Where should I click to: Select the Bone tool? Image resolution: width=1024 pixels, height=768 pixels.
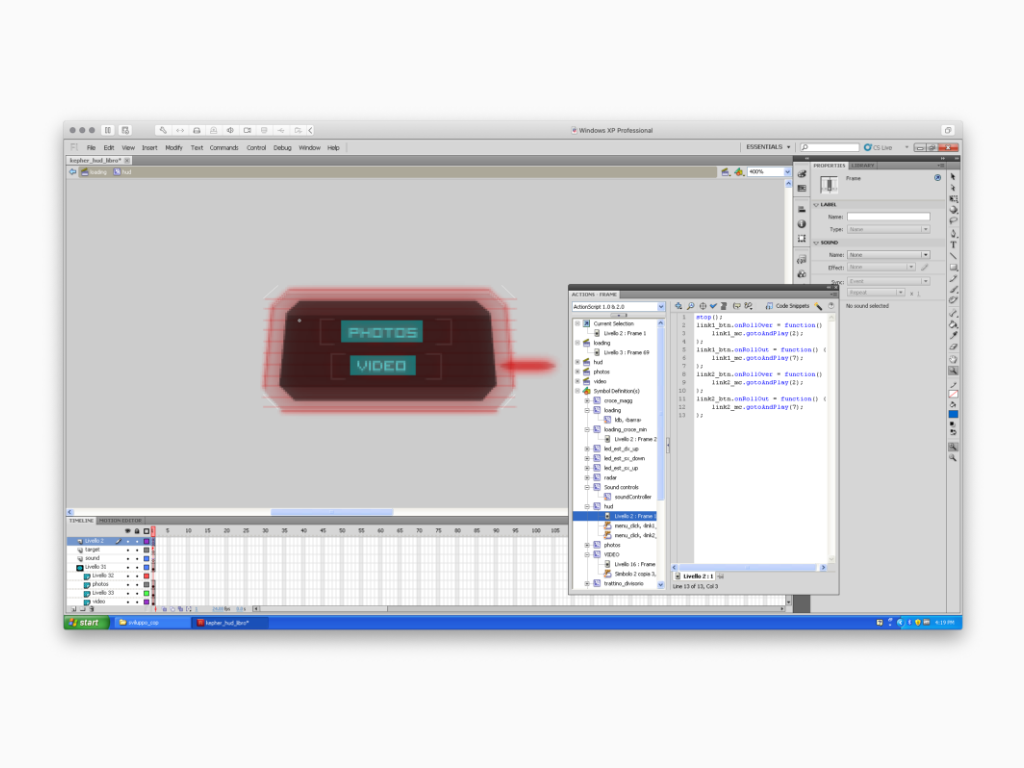[953, 313]
